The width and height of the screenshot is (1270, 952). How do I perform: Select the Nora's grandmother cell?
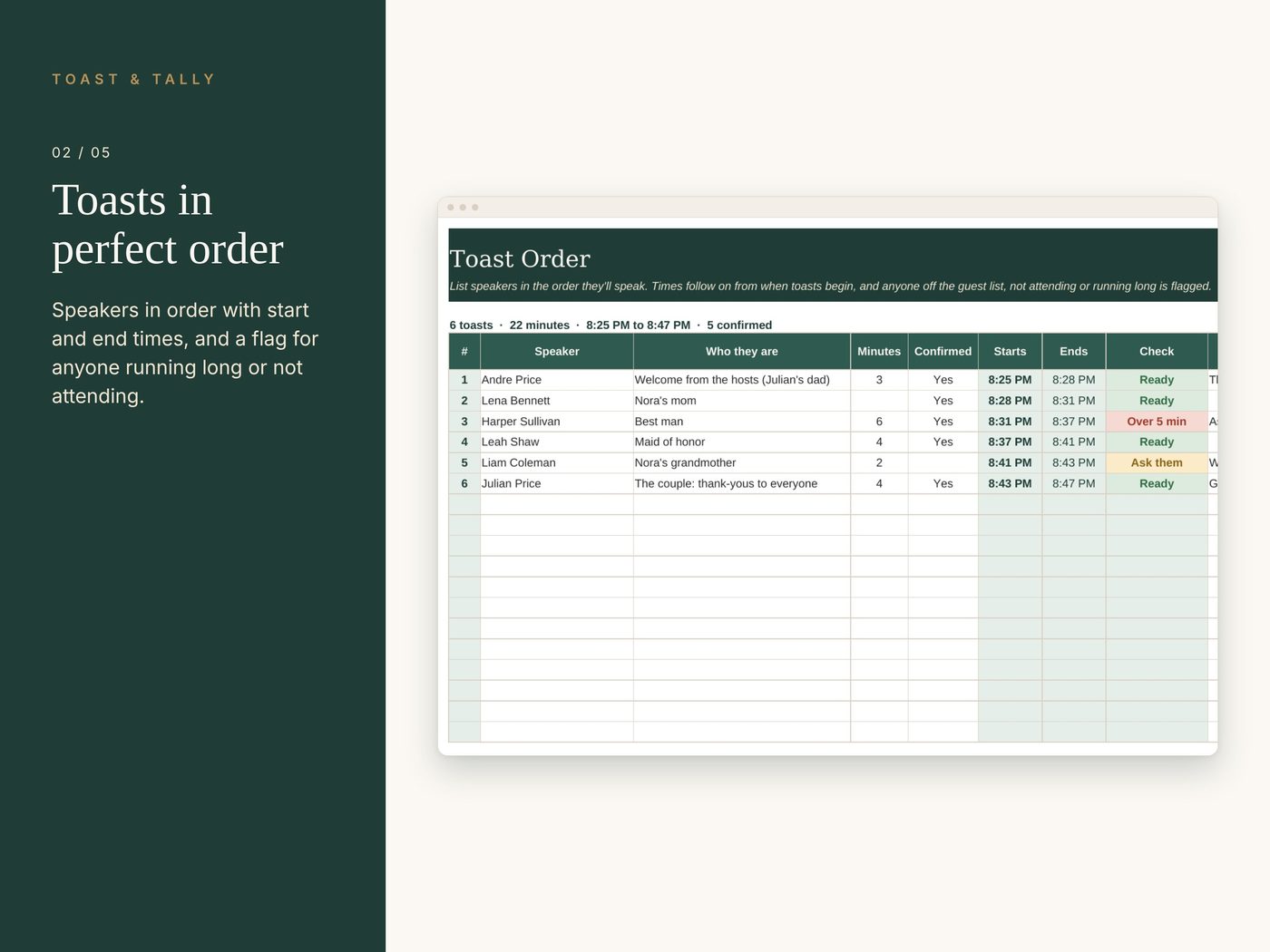click(x=741, y=462)
